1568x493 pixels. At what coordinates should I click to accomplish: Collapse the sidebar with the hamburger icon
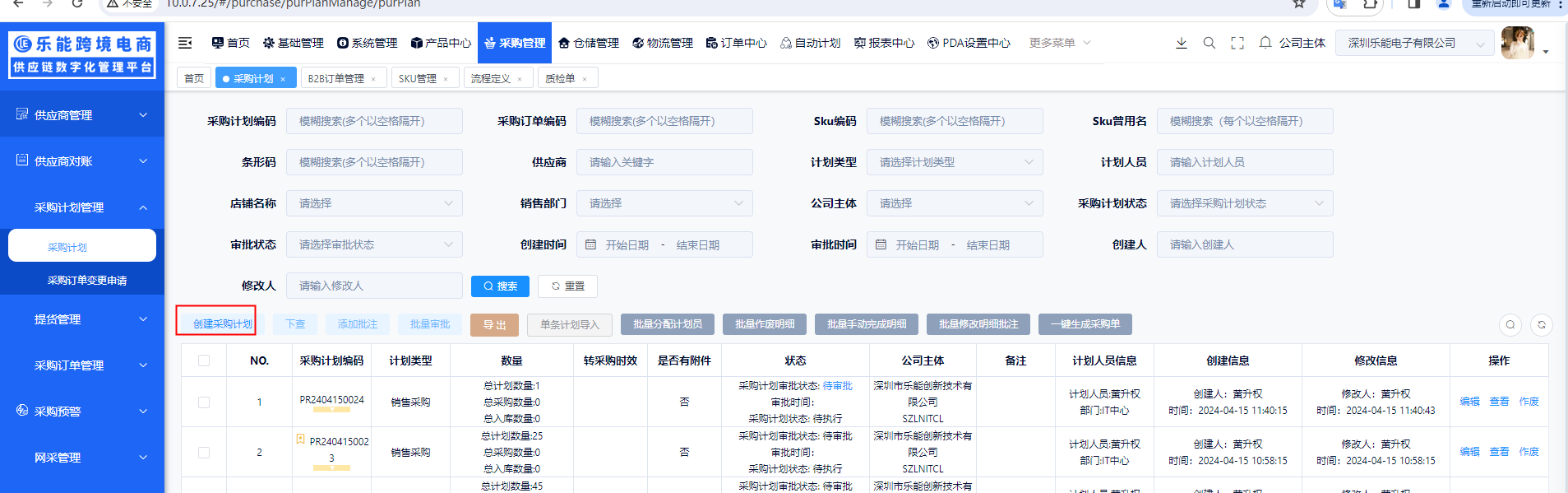185,43
